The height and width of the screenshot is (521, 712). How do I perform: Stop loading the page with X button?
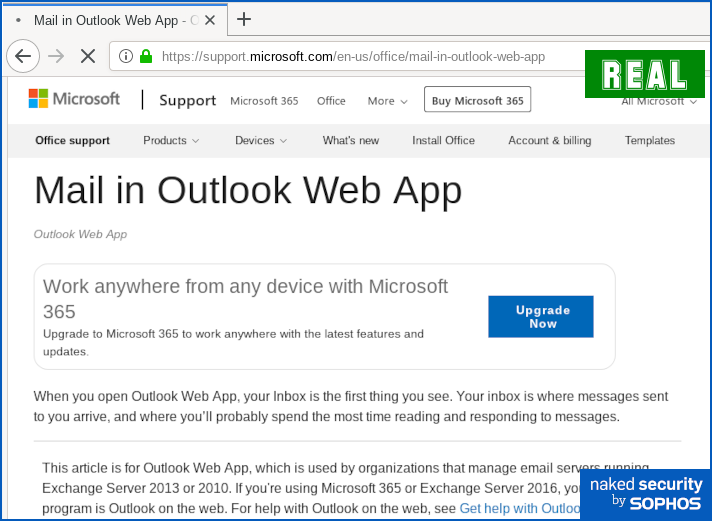click(88, 56)
